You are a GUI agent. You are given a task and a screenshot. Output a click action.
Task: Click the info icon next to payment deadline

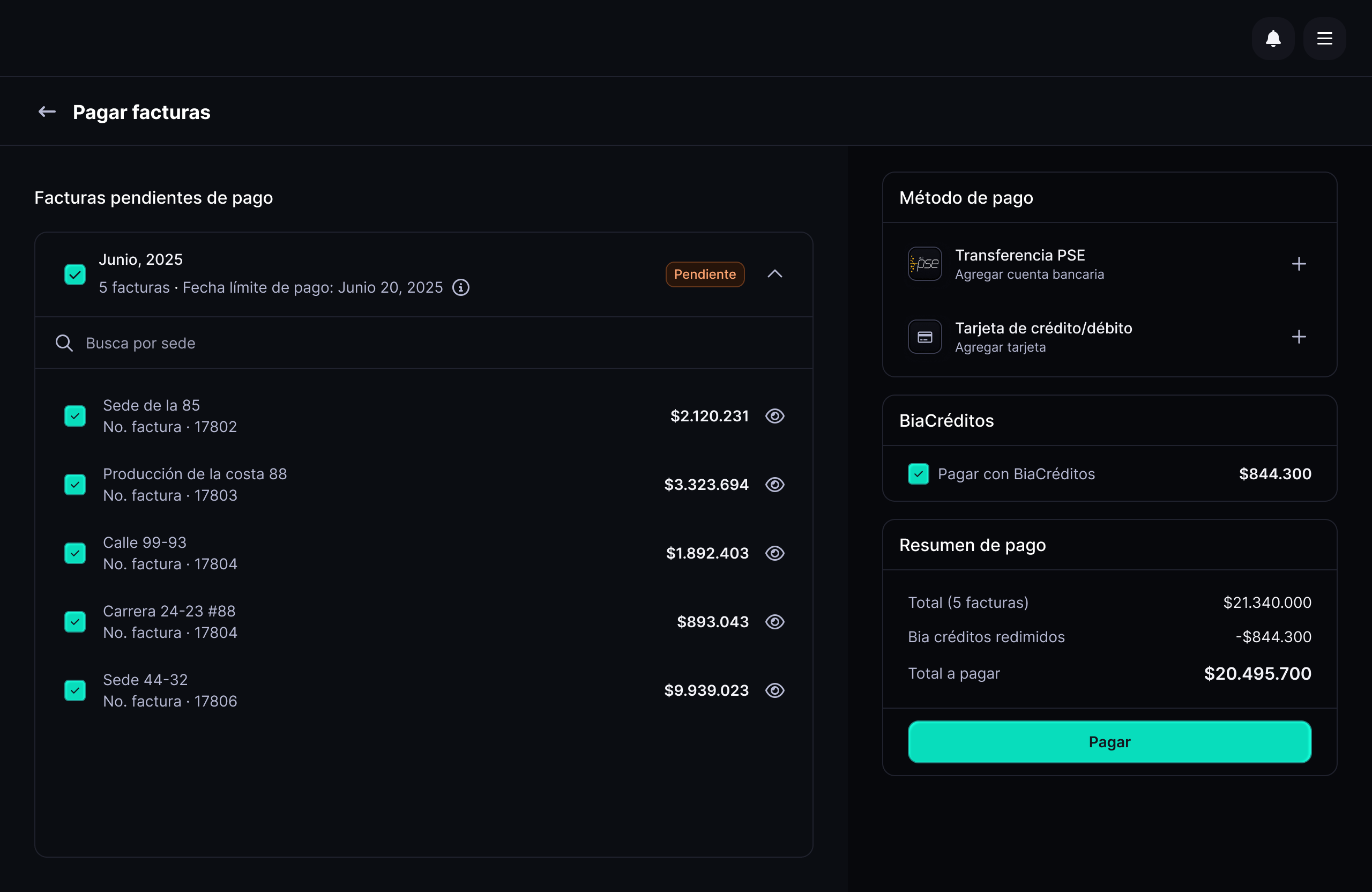[460, 287]
